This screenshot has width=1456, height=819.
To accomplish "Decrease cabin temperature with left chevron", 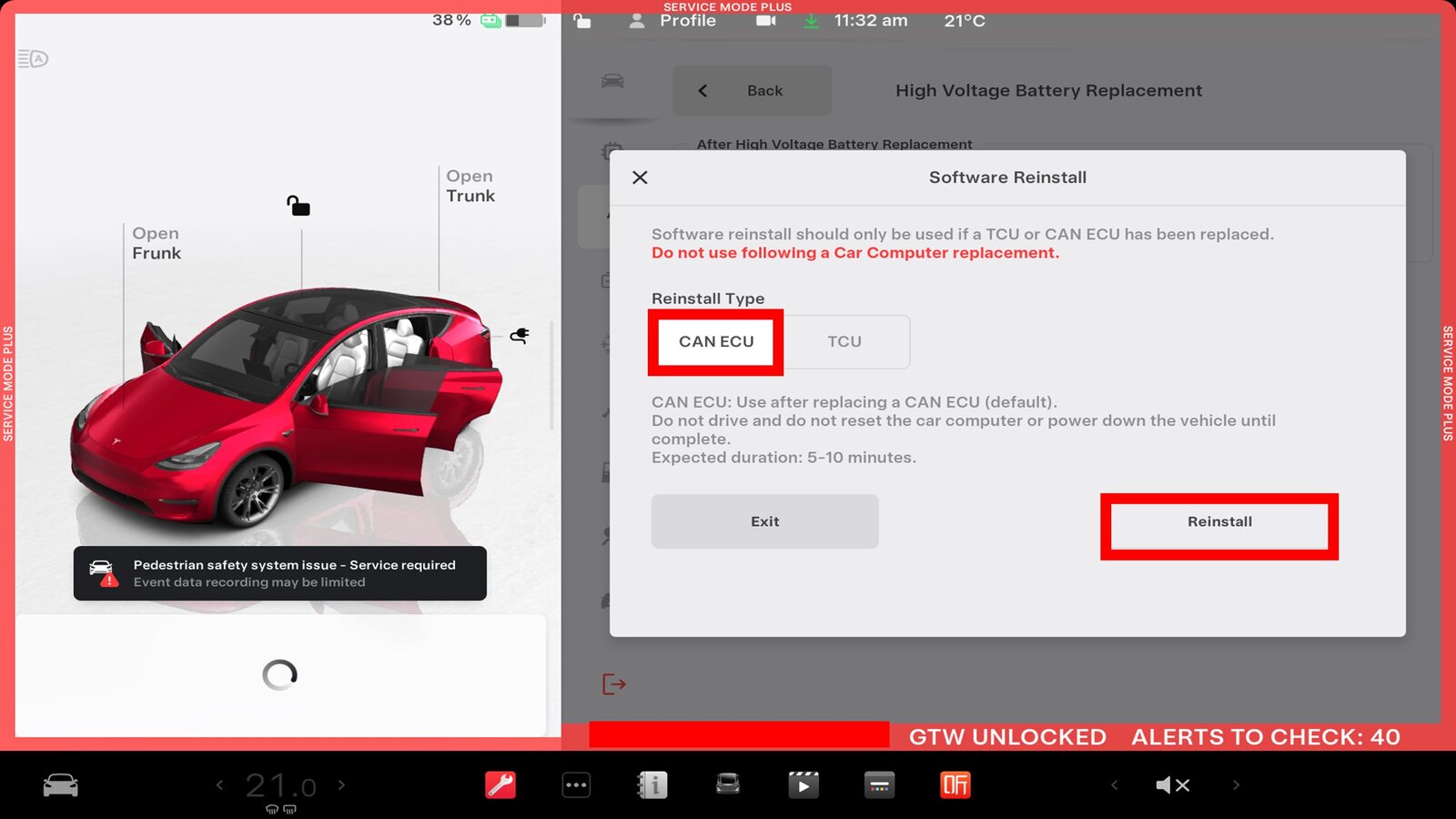I will [219, 784].
